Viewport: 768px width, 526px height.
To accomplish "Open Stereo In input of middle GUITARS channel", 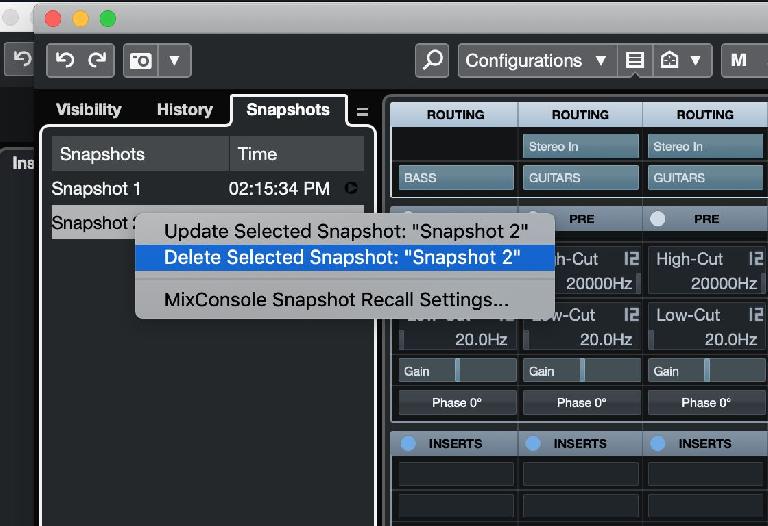I will [x=581, y=146].
